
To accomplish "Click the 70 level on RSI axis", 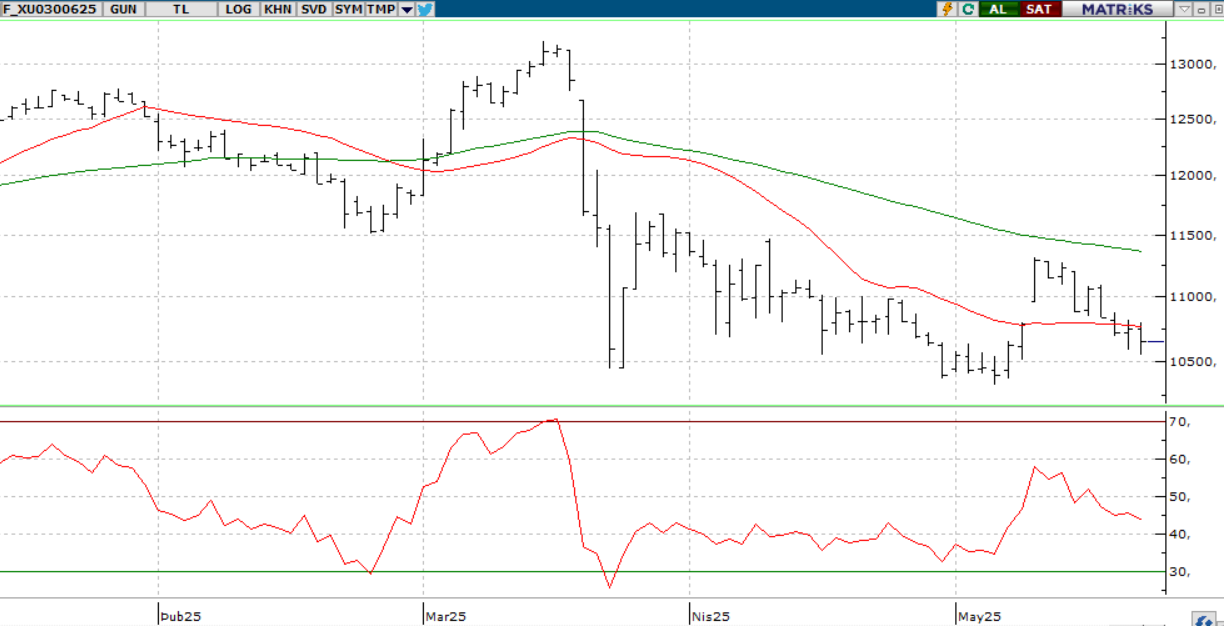I will (1181, 422).
